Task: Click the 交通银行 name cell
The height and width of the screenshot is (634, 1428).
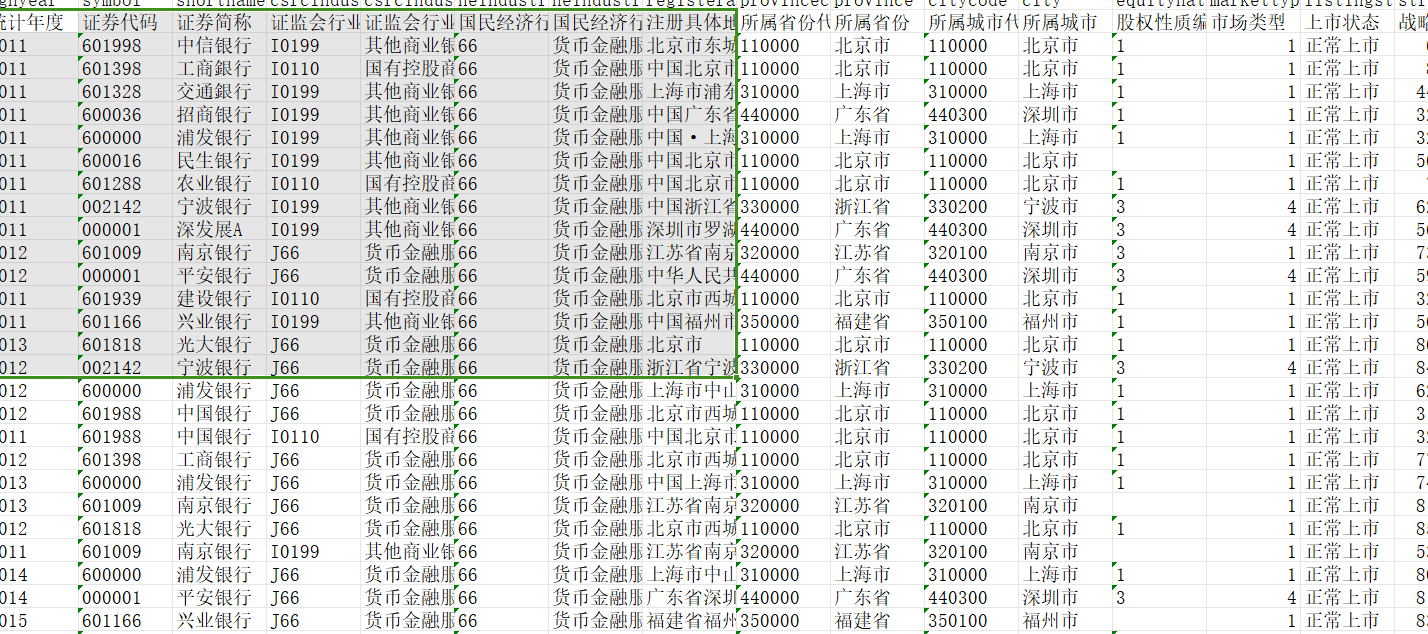Action: coord(219,91)
